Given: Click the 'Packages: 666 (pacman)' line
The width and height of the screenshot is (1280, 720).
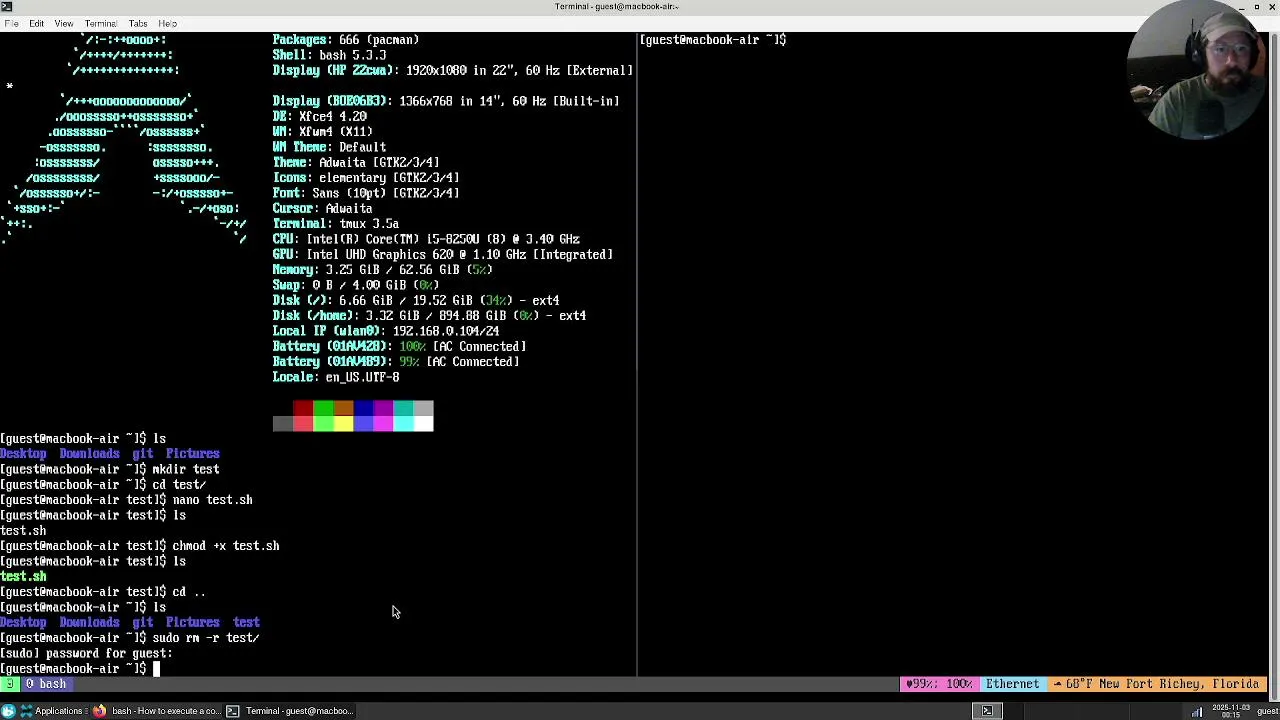Looking at the screenshot, I should pyautogui.click(x=346, y=40).
